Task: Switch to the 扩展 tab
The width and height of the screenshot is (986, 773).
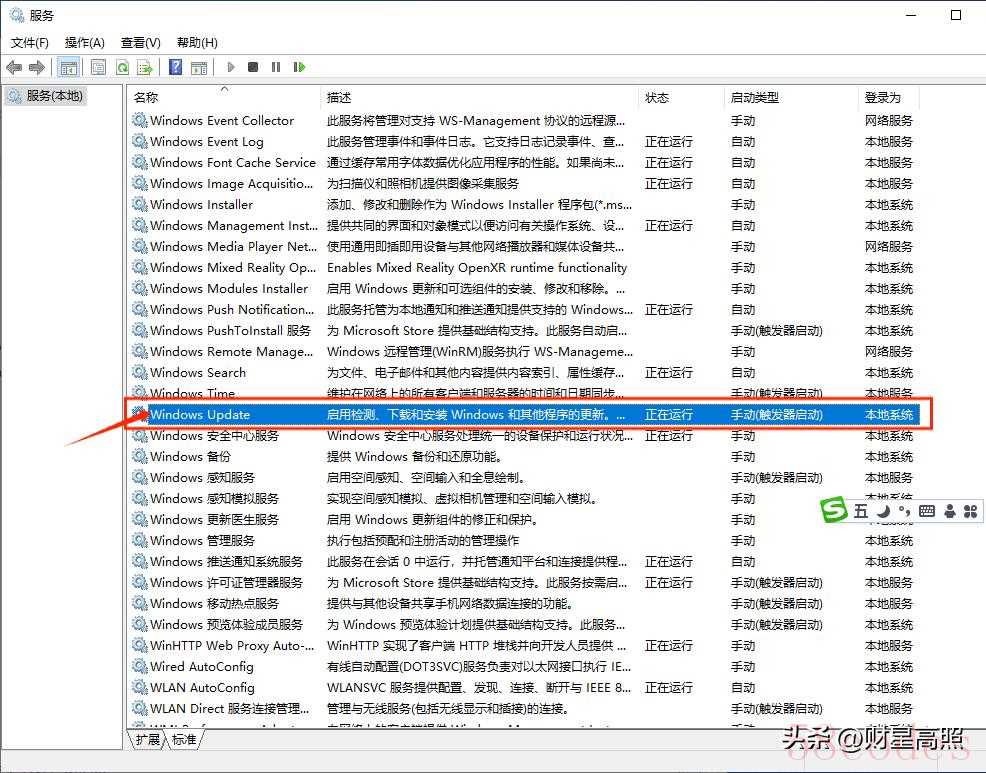Action: pyautogui.click(x=148, y=740)
